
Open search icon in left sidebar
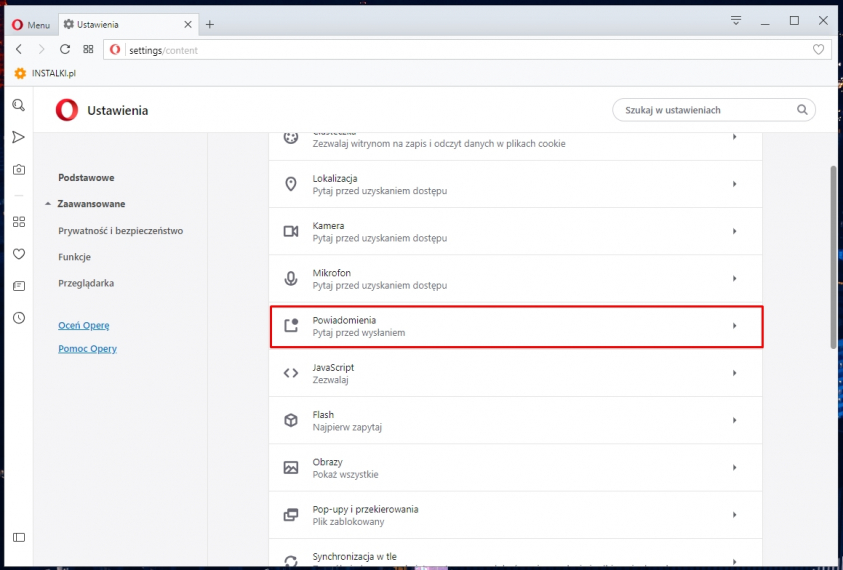pos(18,105)
